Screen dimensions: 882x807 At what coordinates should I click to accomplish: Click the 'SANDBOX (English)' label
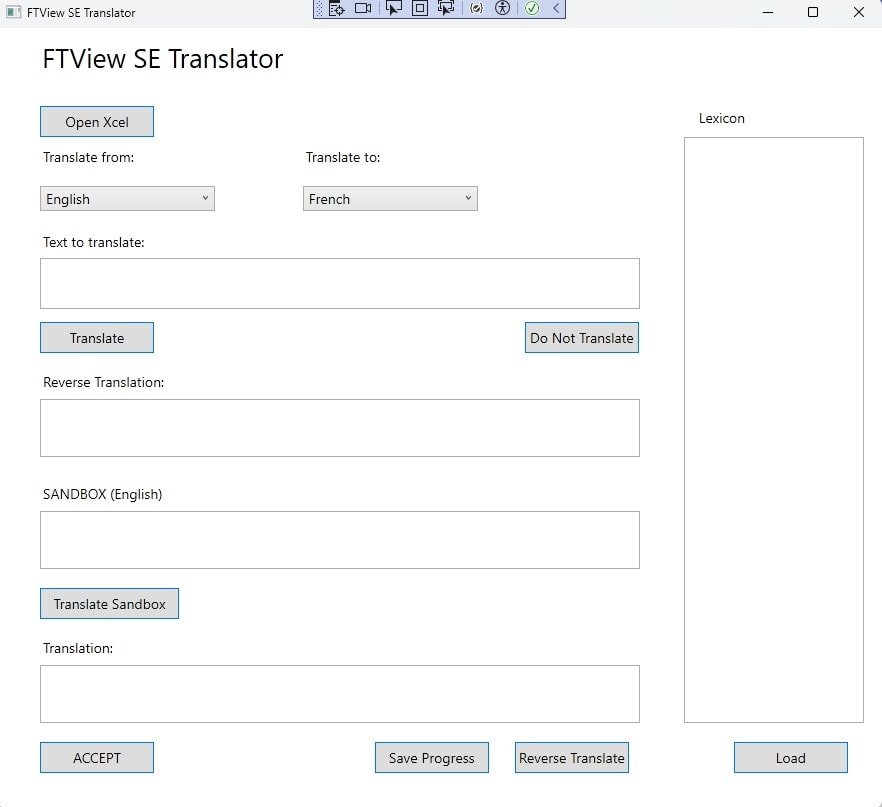(x=102, y=494)
